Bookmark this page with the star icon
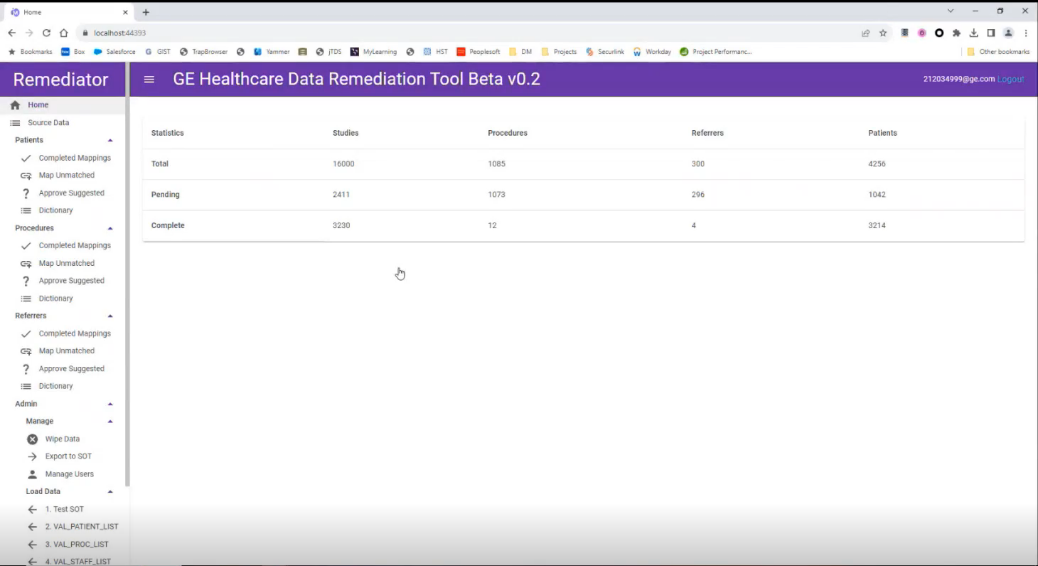The width and height of the screenshot is (1038, 566). 882,33
